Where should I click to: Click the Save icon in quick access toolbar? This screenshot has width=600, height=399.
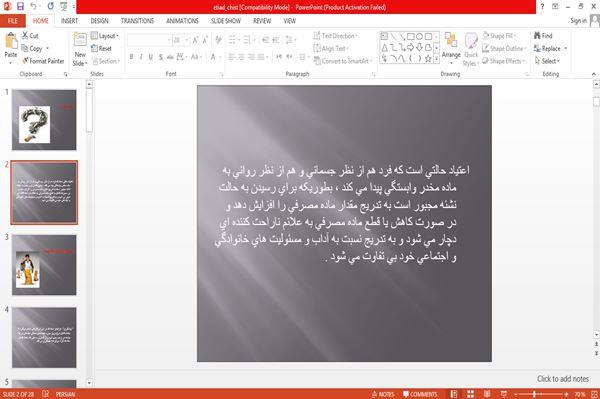coord(20,6)
